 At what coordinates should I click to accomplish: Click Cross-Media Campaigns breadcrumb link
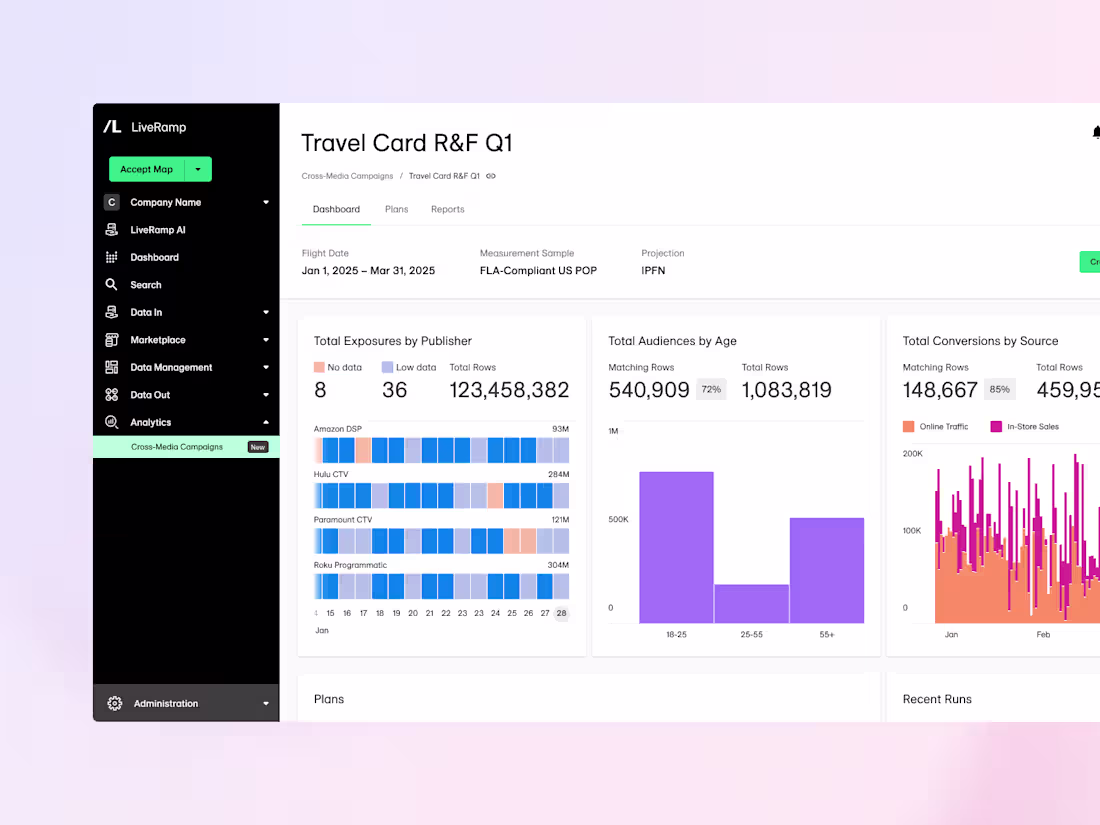(x=347, y=176)
